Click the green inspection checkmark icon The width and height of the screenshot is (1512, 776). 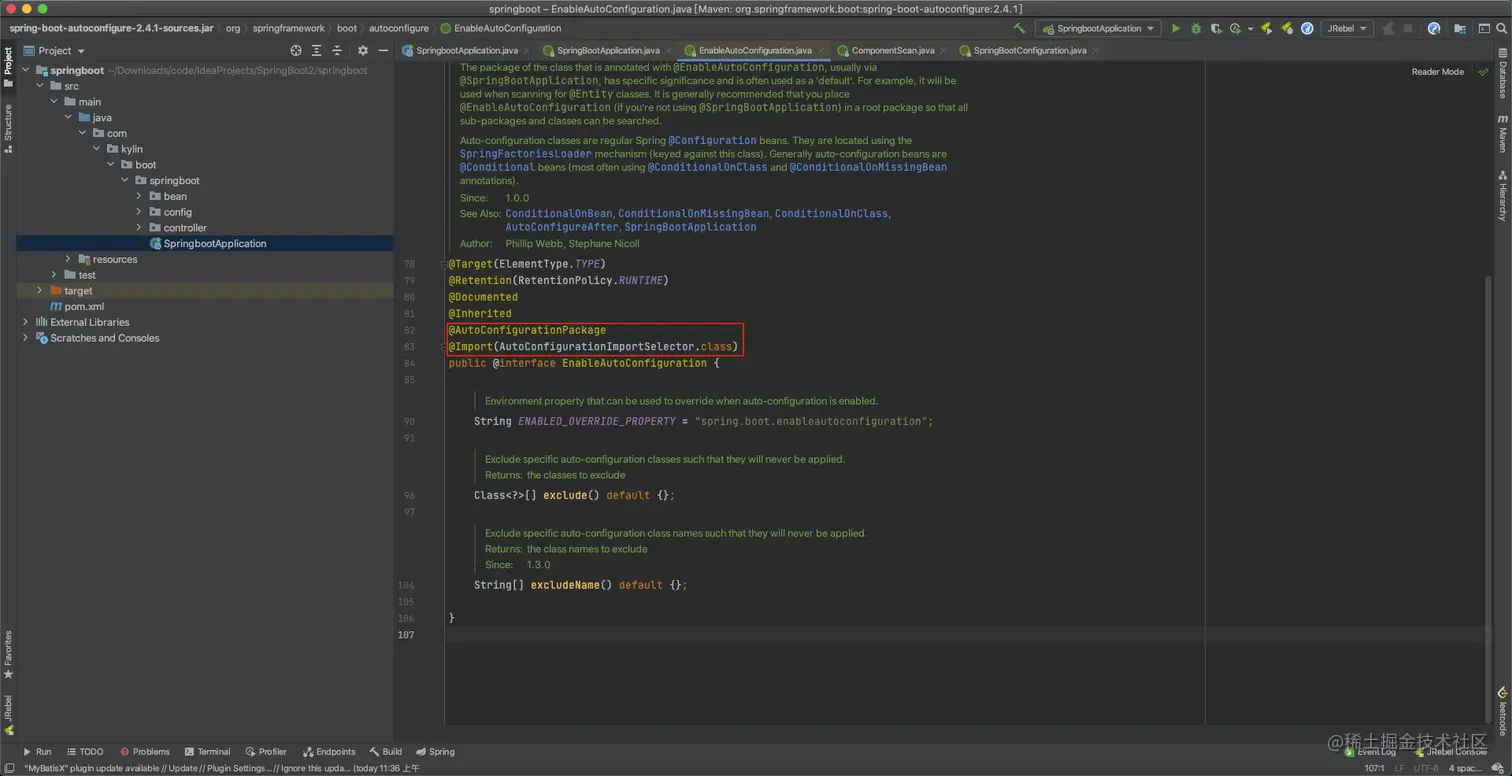point(1483,72)
